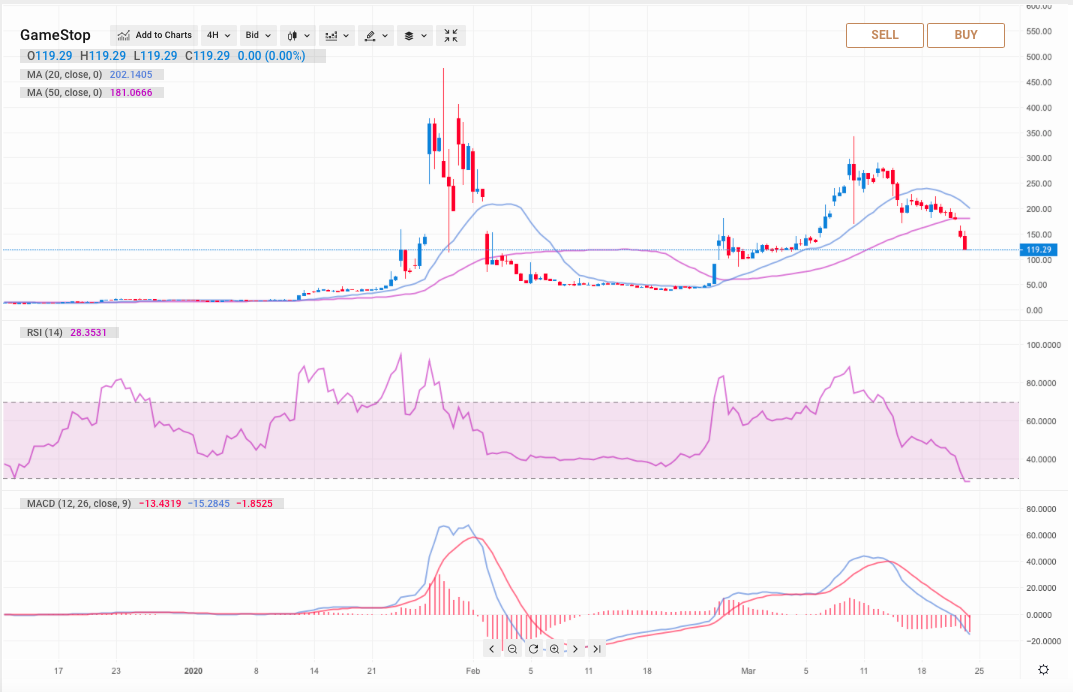
Task: Click the GameStop instrument title
Action: point(55,35)
